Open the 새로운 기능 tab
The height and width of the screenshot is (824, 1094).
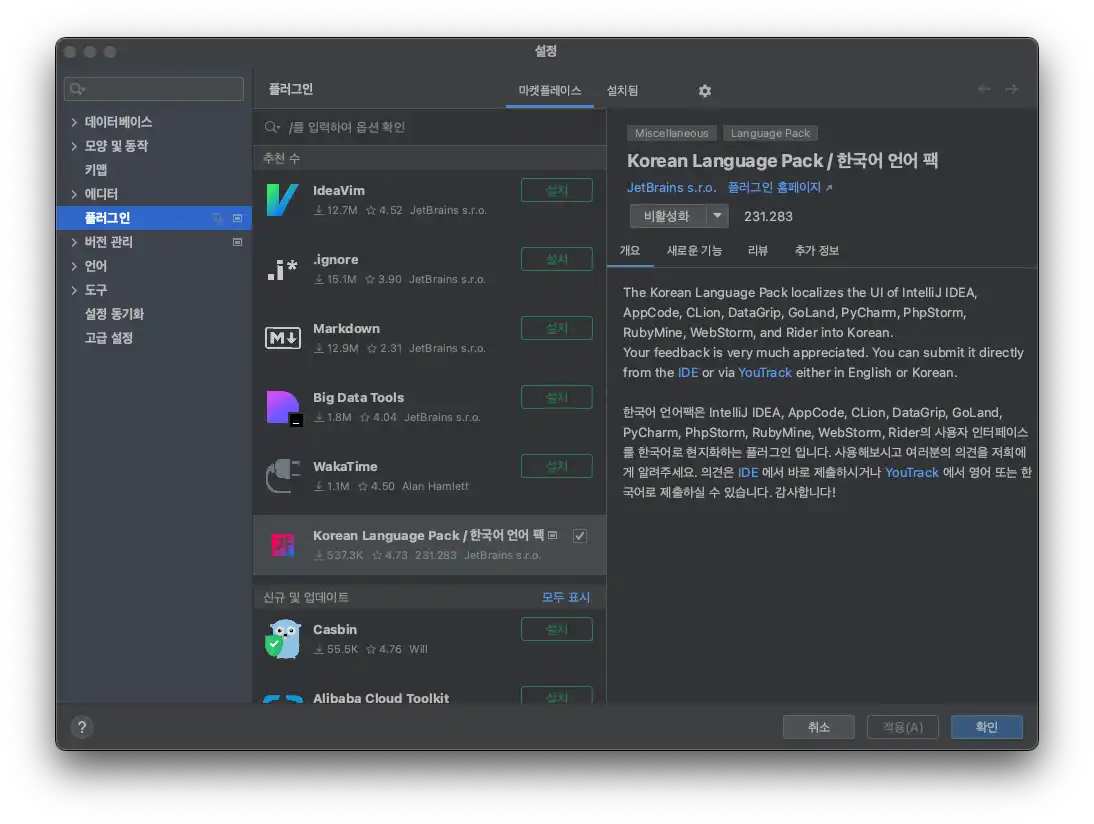[x=694, y=250]
